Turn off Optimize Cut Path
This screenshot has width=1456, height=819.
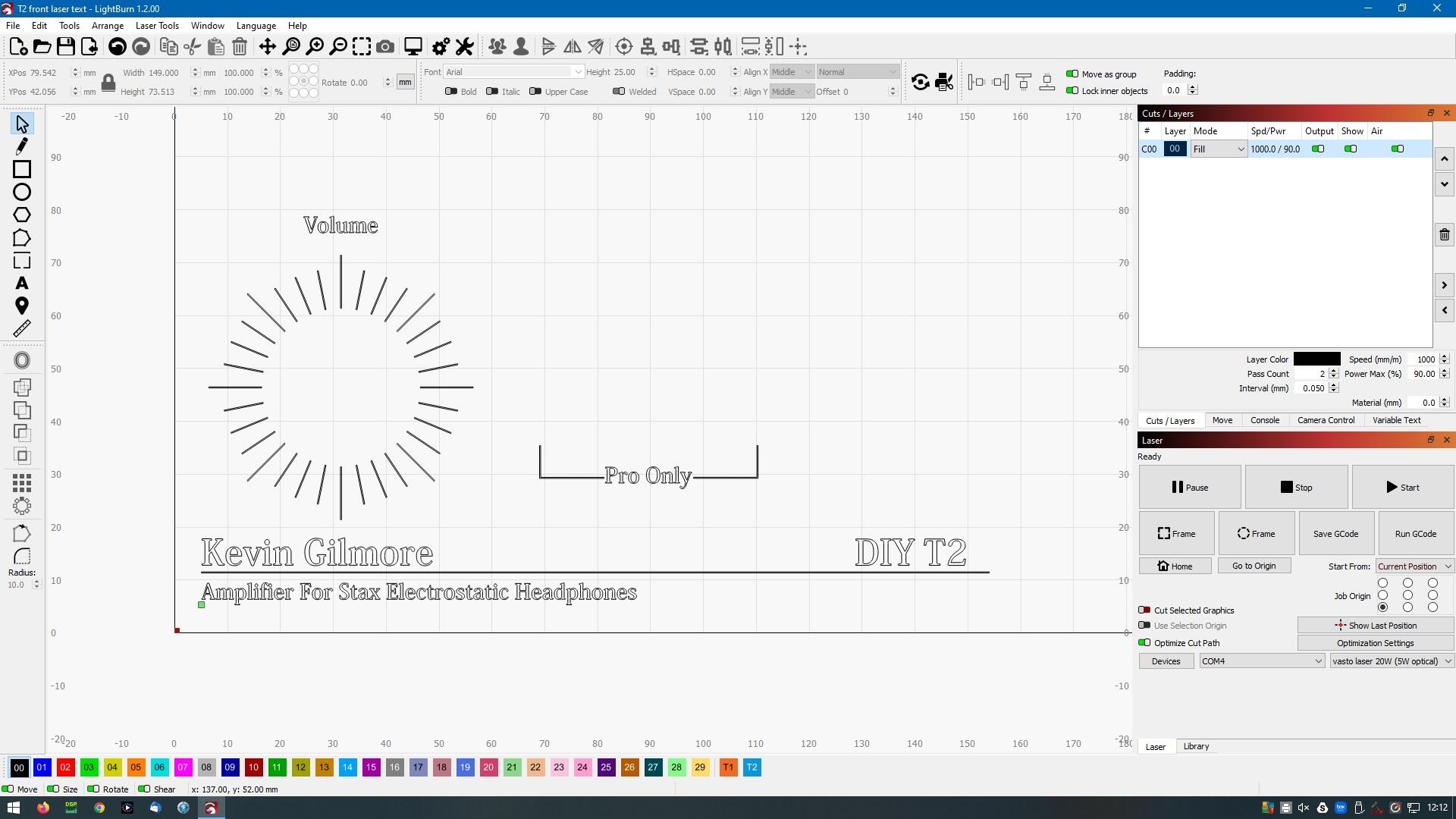pyautogui.click(x=1144, y=643)
